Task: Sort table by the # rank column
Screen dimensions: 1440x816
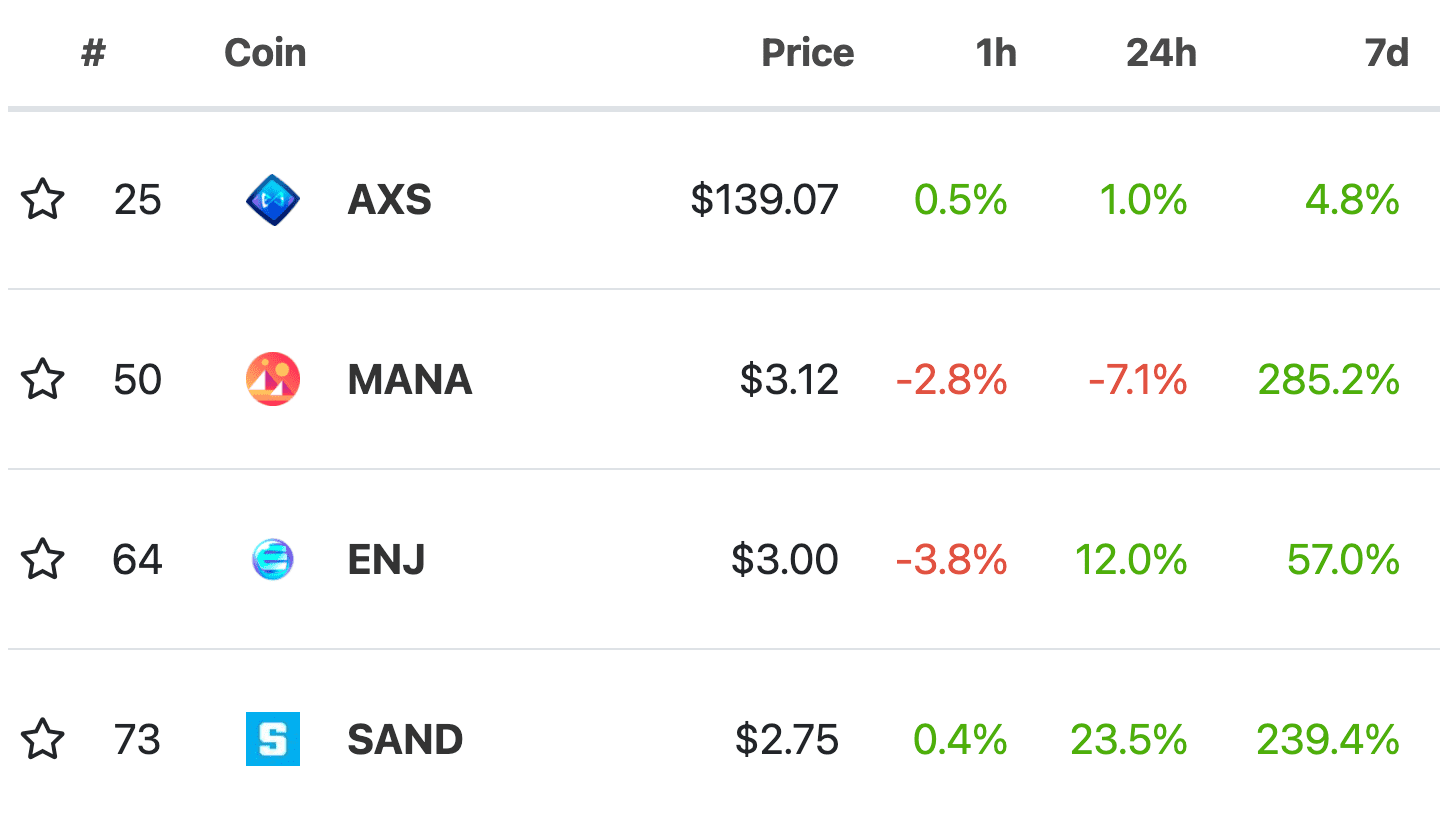Action: [93, 53]
